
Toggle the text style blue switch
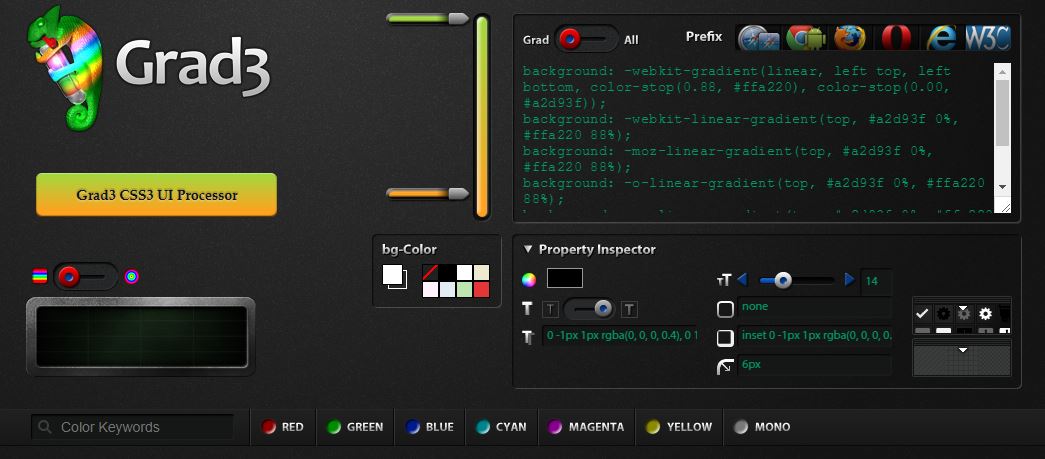(589, 308)
